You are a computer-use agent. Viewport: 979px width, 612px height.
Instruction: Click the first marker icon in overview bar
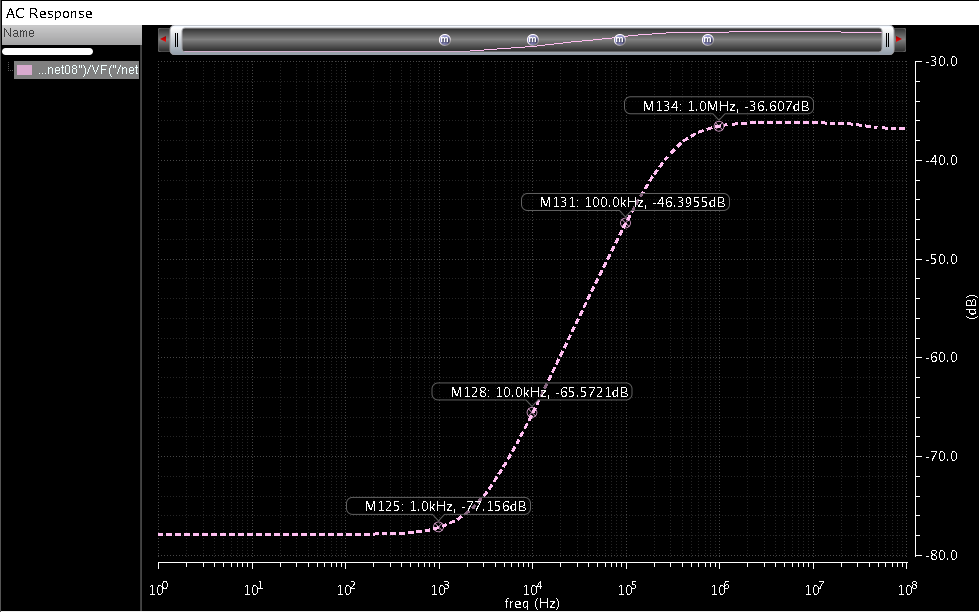tap(445, 39)
